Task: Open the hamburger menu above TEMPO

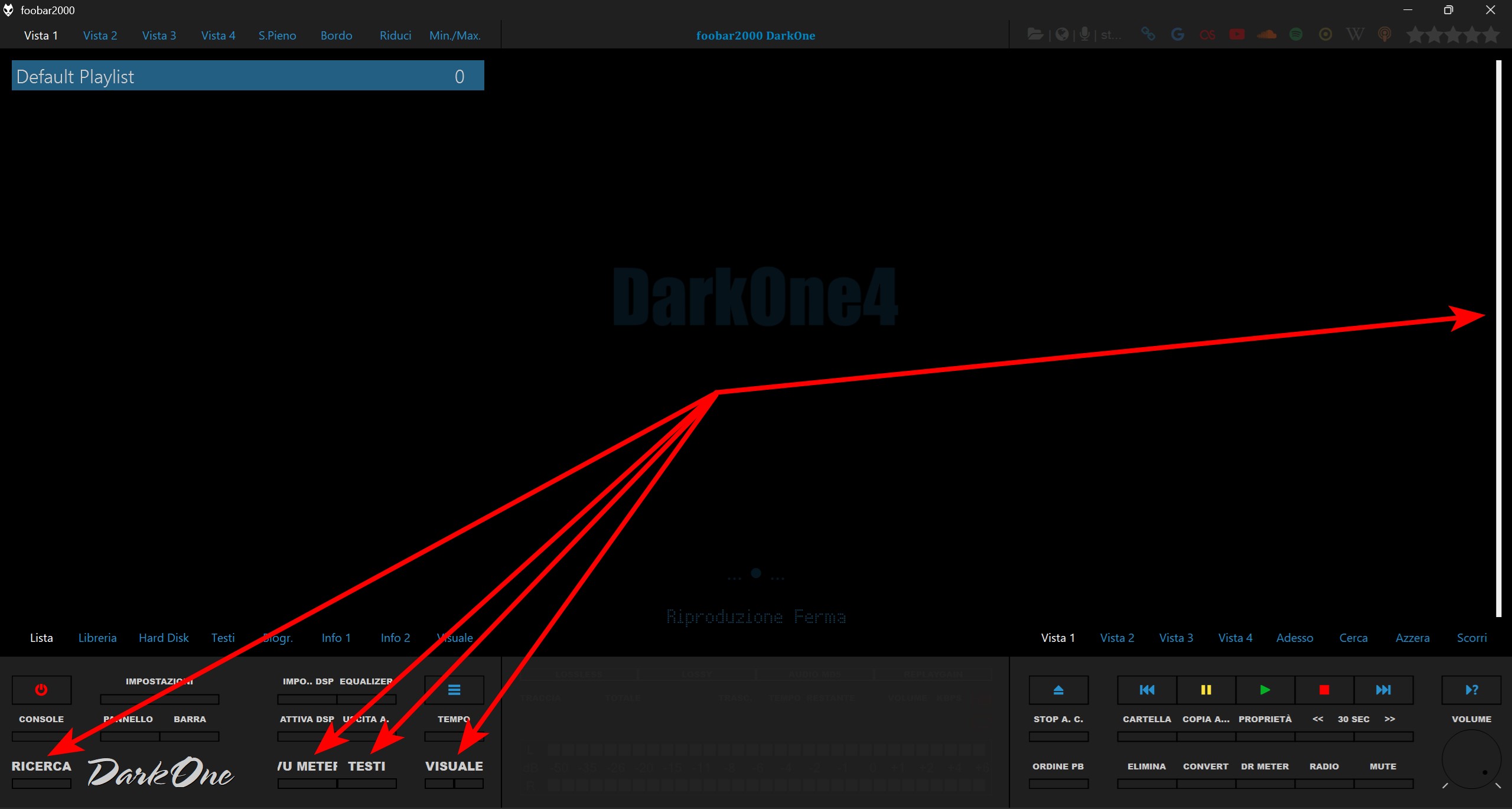Action: [x=454, y=690]
